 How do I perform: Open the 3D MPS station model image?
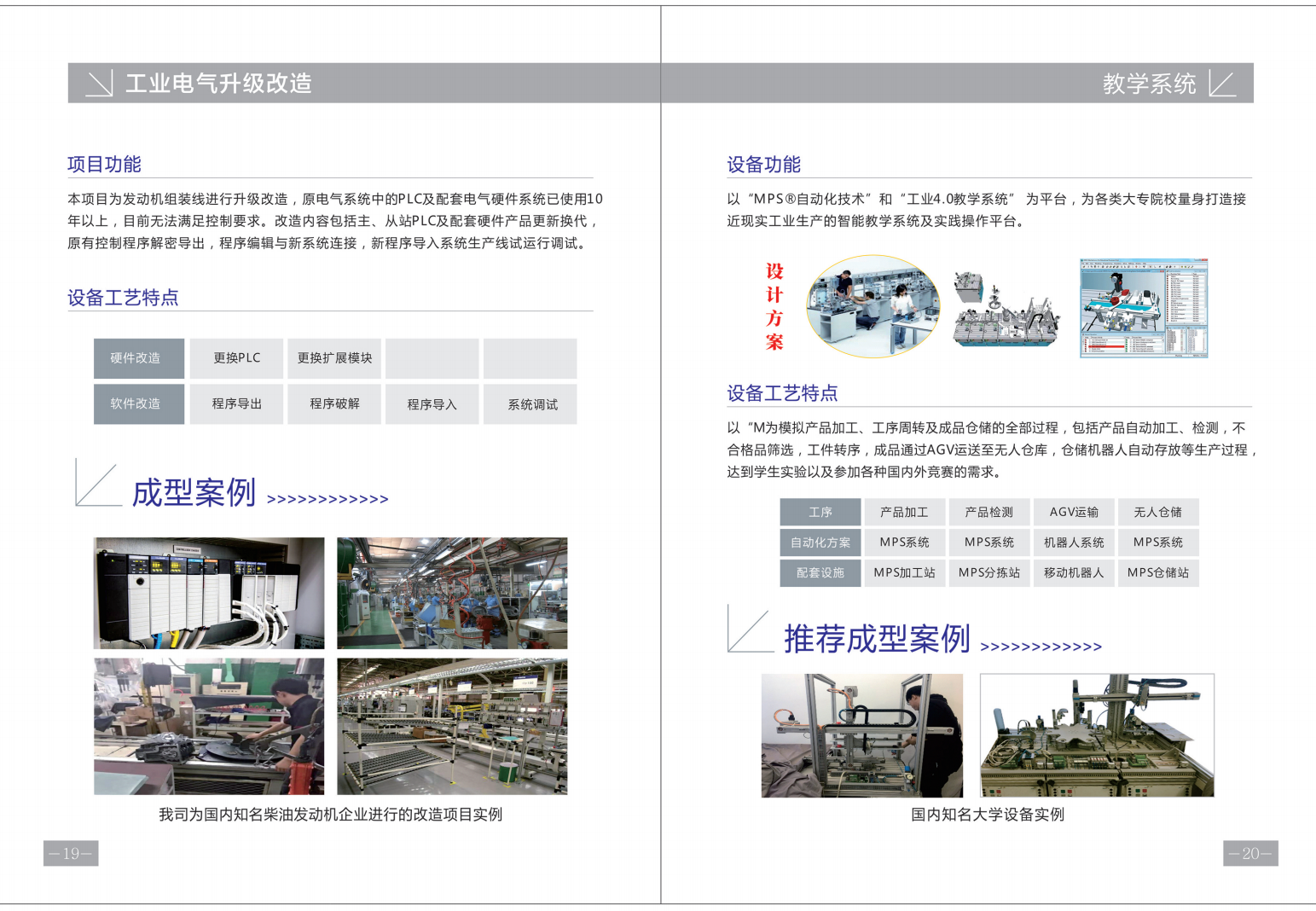tap(1006, 308)
